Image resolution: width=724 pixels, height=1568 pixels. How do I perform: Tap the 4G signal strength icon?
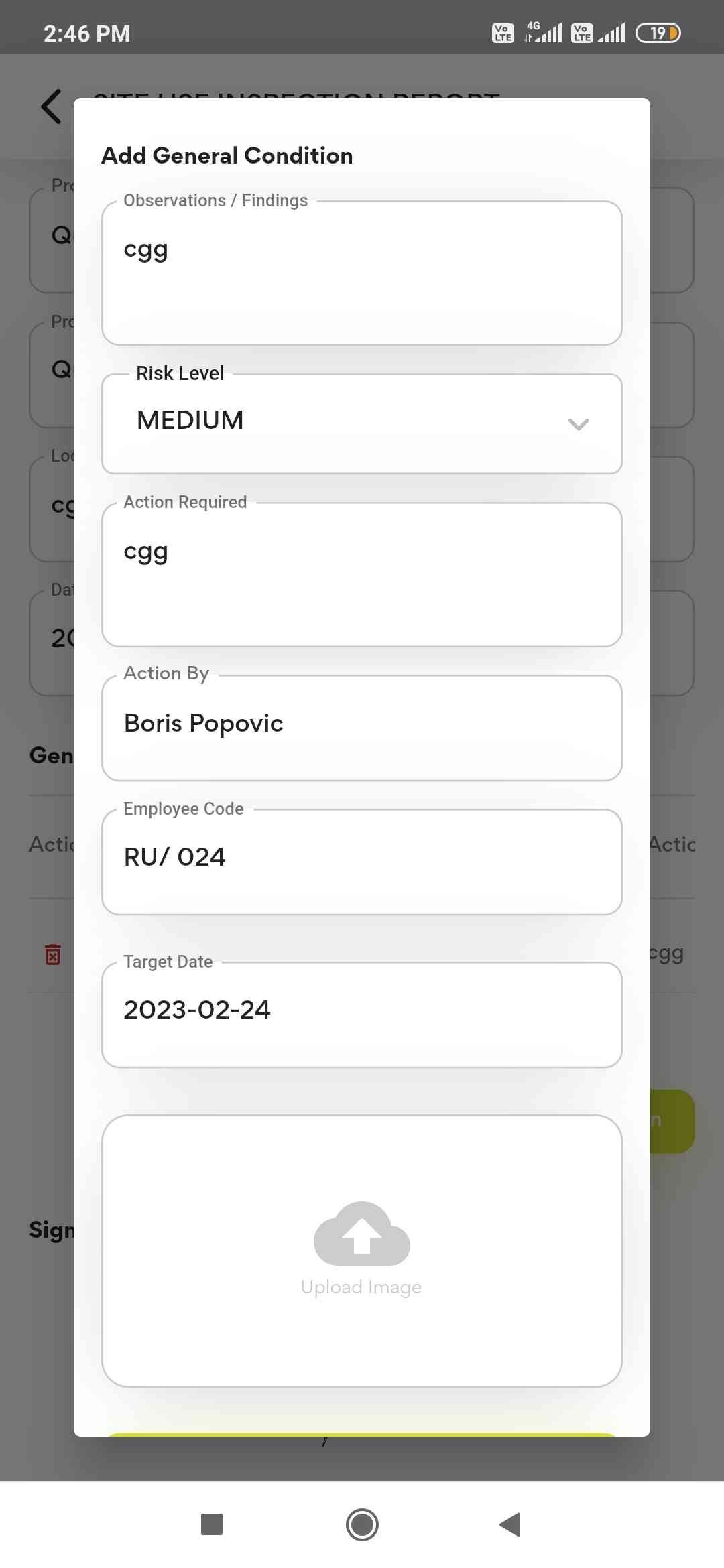(544, 32)
